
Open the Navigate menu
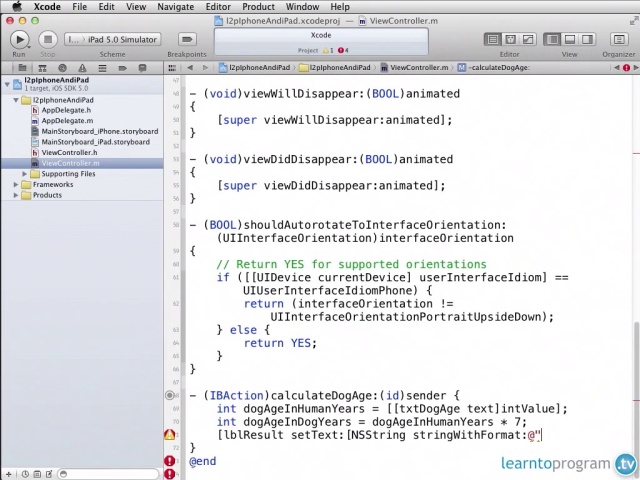tap(176, 7)
